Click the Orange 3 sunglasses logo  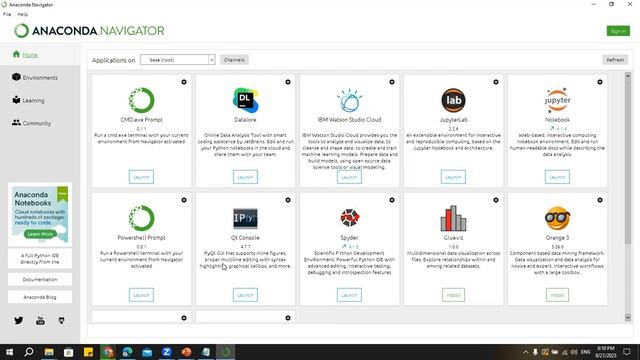point(558,218)
